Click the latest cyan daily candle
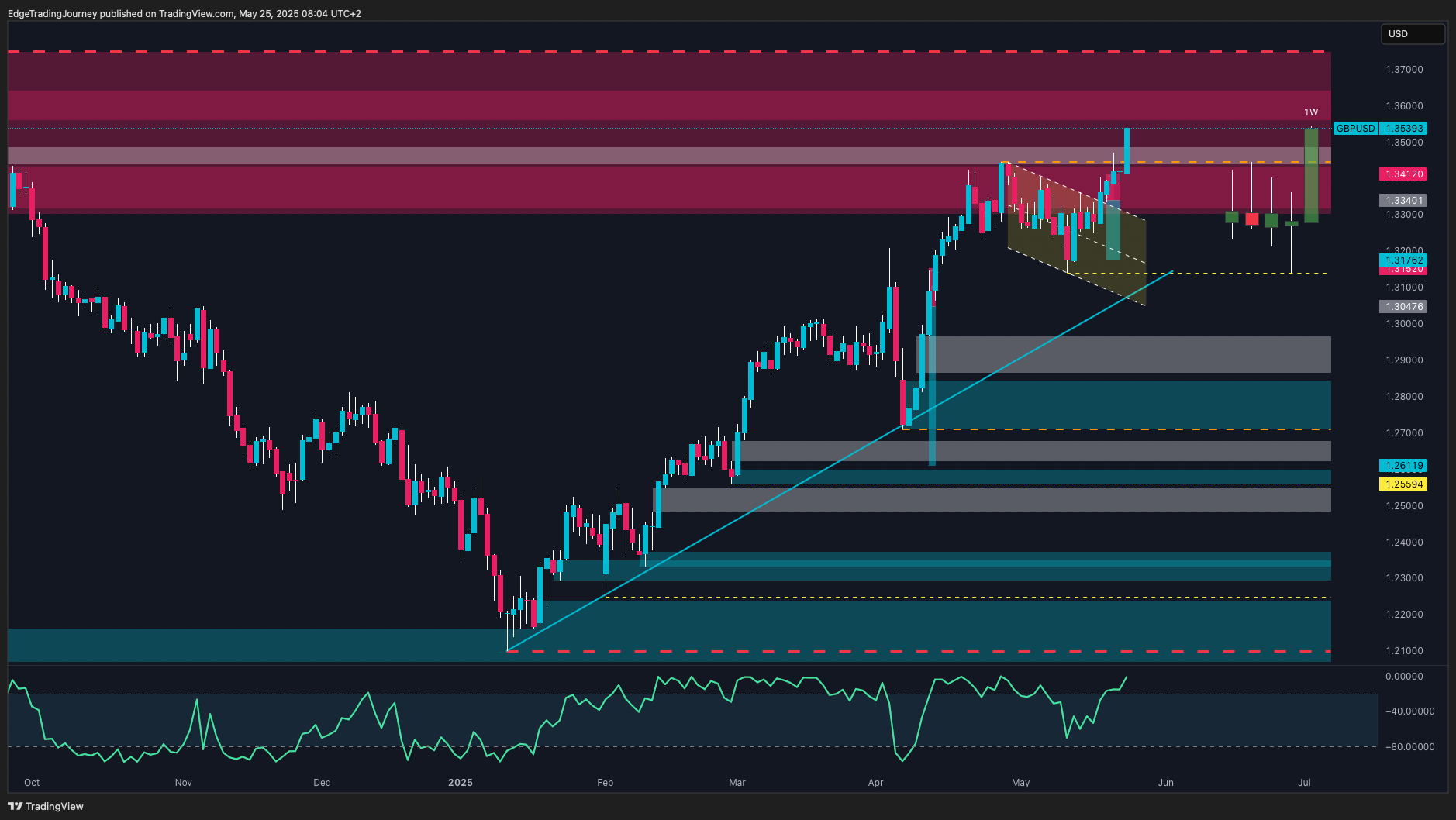Image resolution: width=1456 pixels, height=820 pixels. coord(1127,150)
